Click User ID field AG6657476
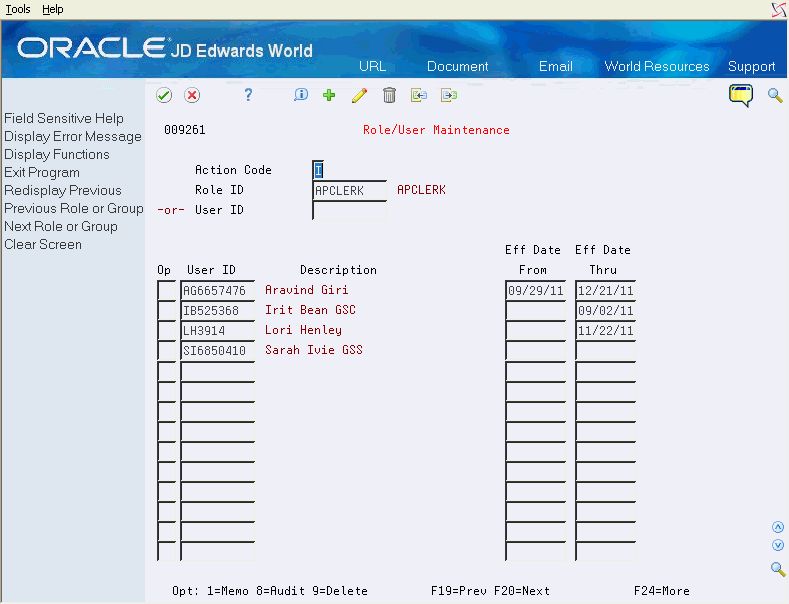Viewport: 789px width, 604px height. pos(217,290)
